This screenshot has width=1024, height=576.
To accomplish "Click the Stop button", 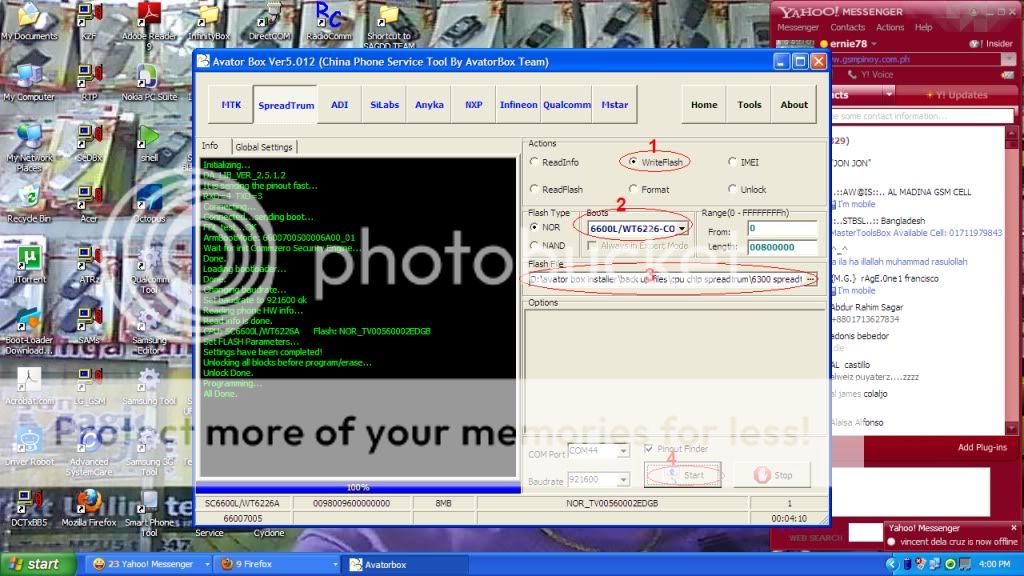I will (x=772, y=476).
